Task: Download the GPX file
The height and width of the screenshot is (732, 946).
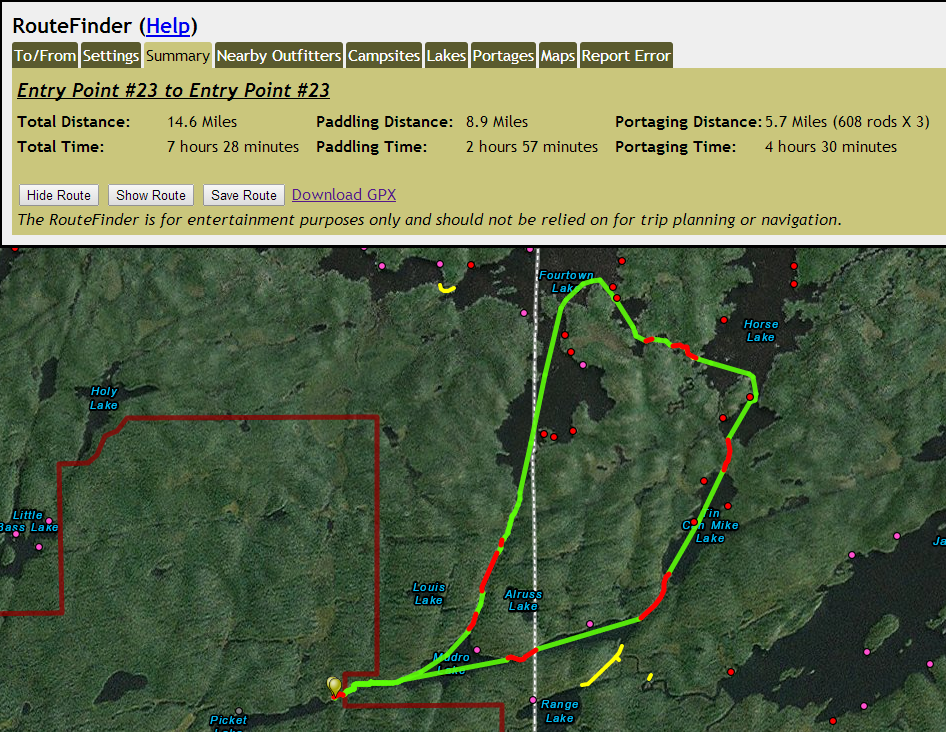Action: tap(343, 195)
